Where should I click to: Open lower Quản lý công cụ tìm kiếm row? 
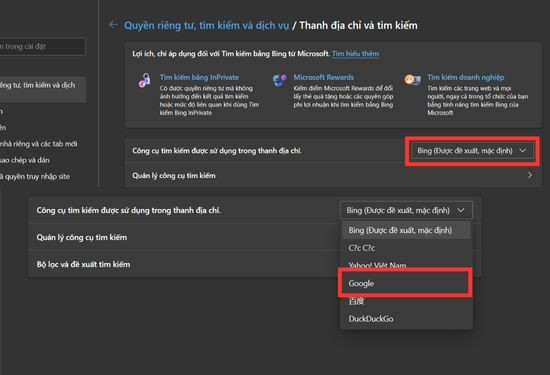pyautogui.click(x=184, y=237)
